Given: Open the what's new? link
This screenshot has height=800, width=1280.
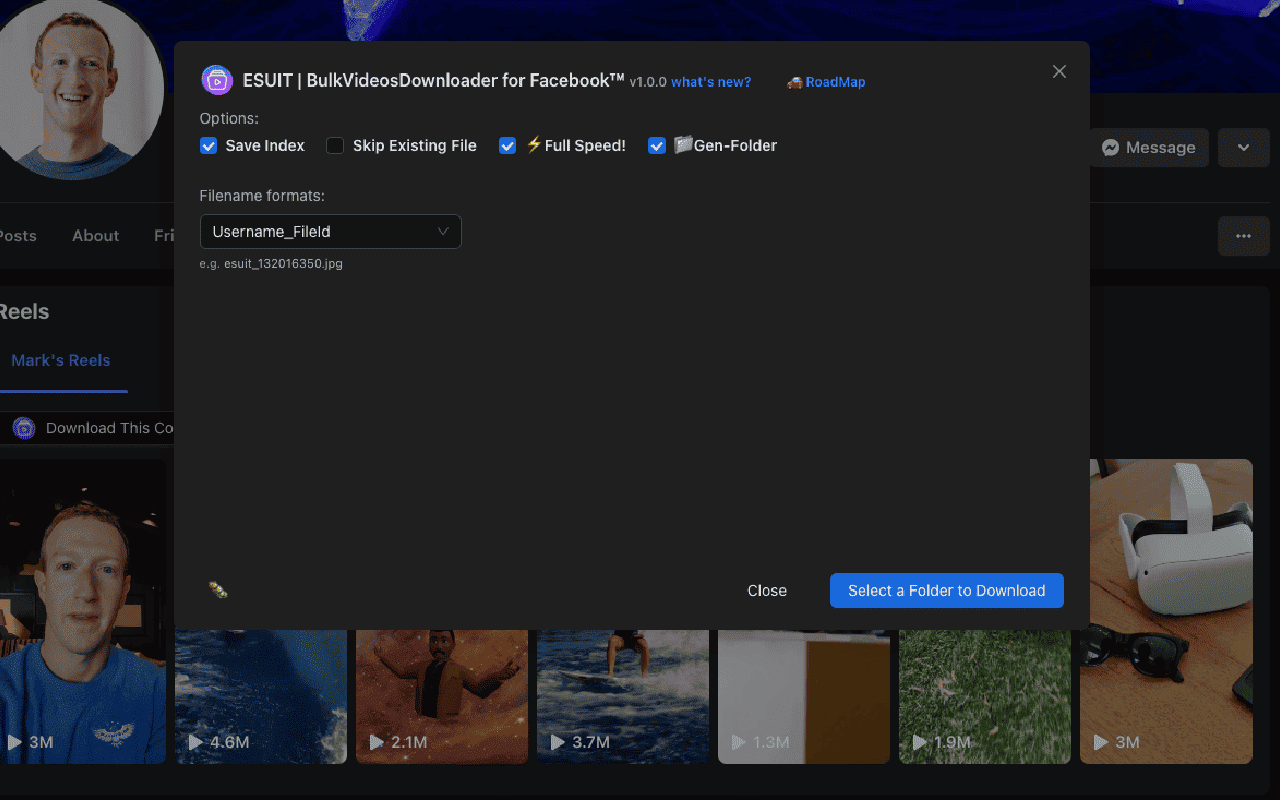Looking at the screenshot, I should click(x=711, y=82).
